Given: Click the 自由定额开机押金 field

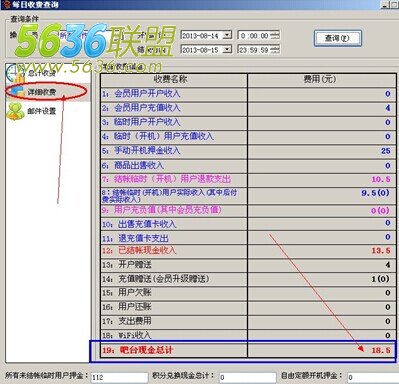Looking at the screenshot, I should pyautogui.click(x=373, y=377).
